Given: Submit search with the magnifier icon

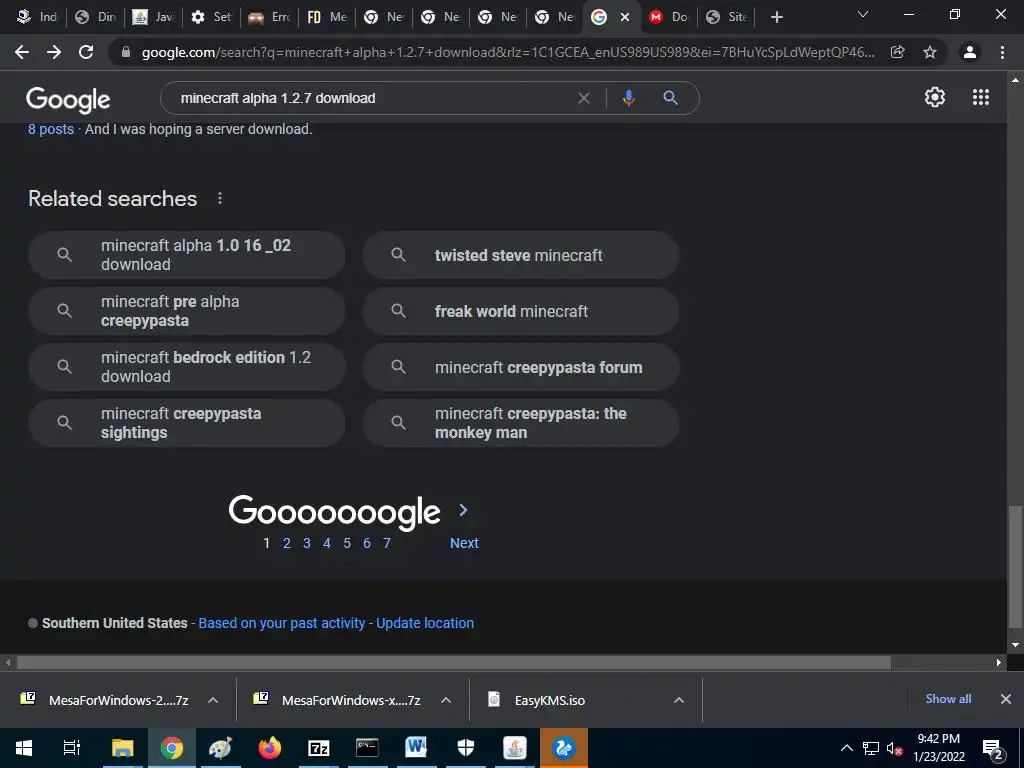Looking at the screenshot, I should point(670,98).
